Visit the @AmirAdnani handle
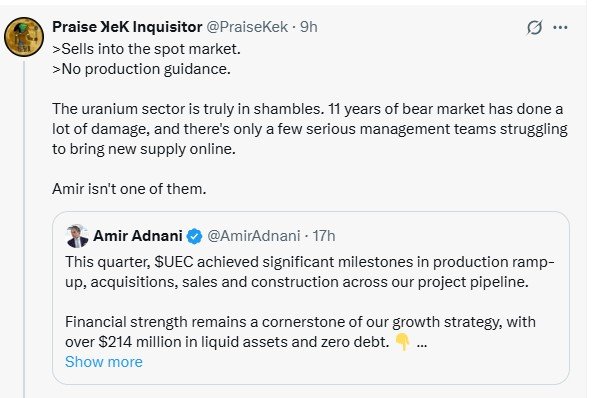The height and width of the screenshot is (398, 595). [x=254, y=236]
